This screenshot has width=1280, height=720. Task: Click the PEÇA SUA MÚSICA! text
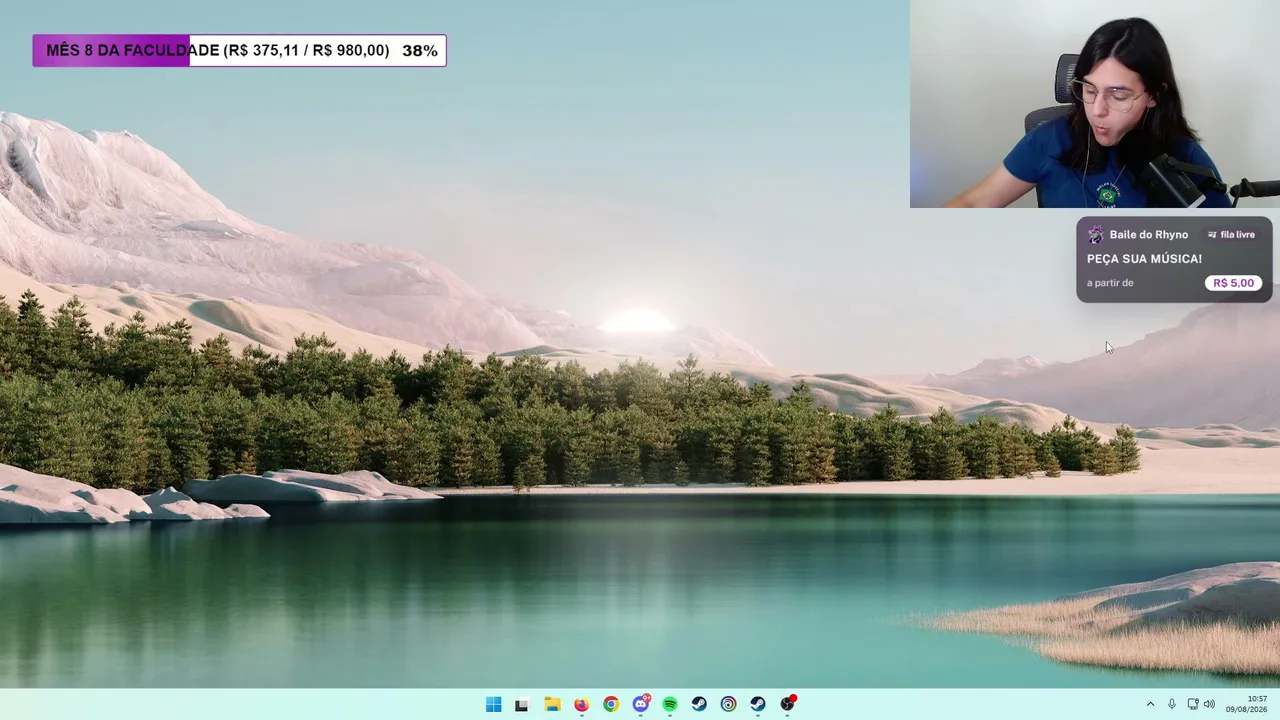[x=1144, y=259]
